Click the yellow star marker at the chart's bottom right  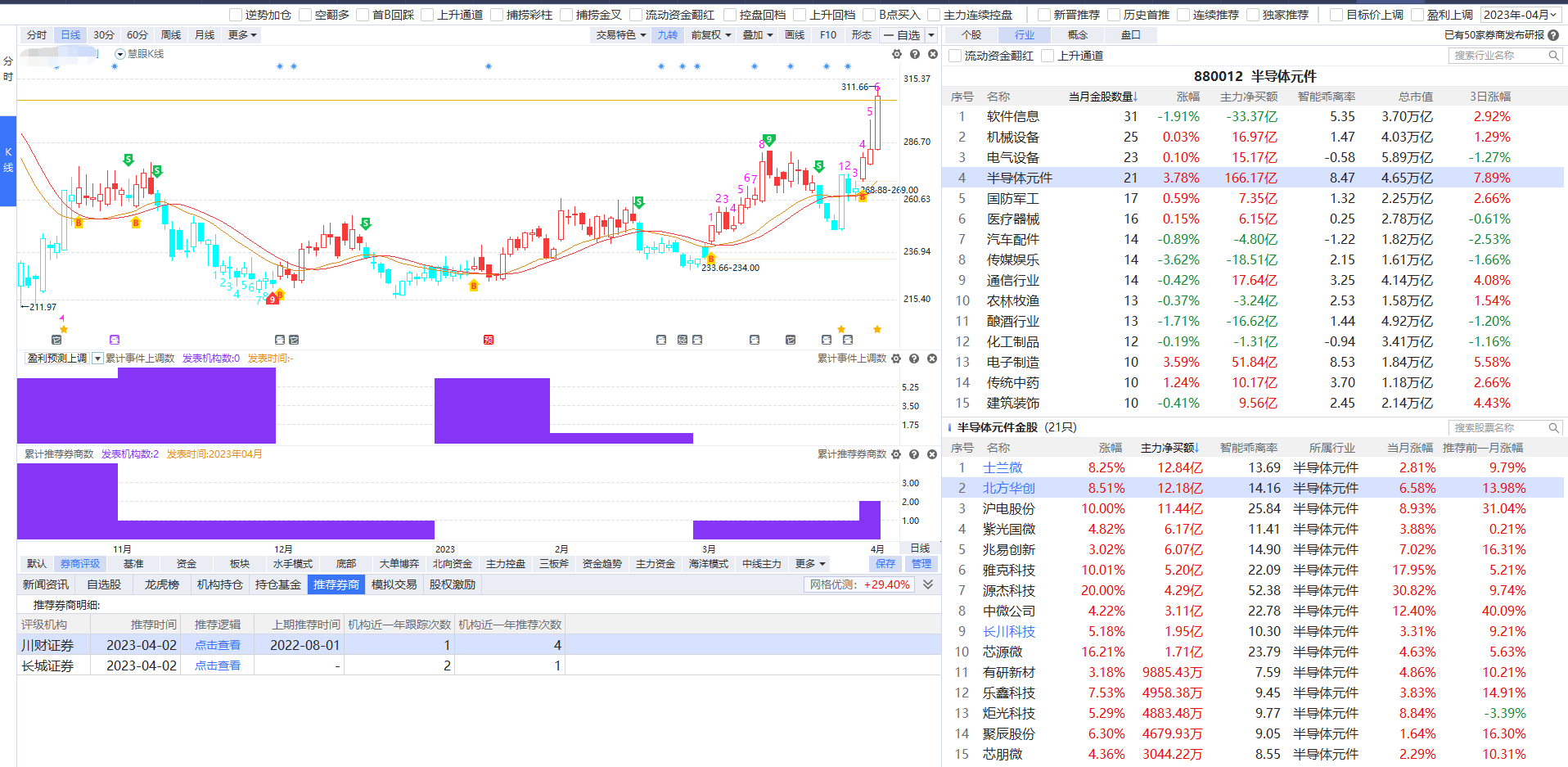(877, 329)
